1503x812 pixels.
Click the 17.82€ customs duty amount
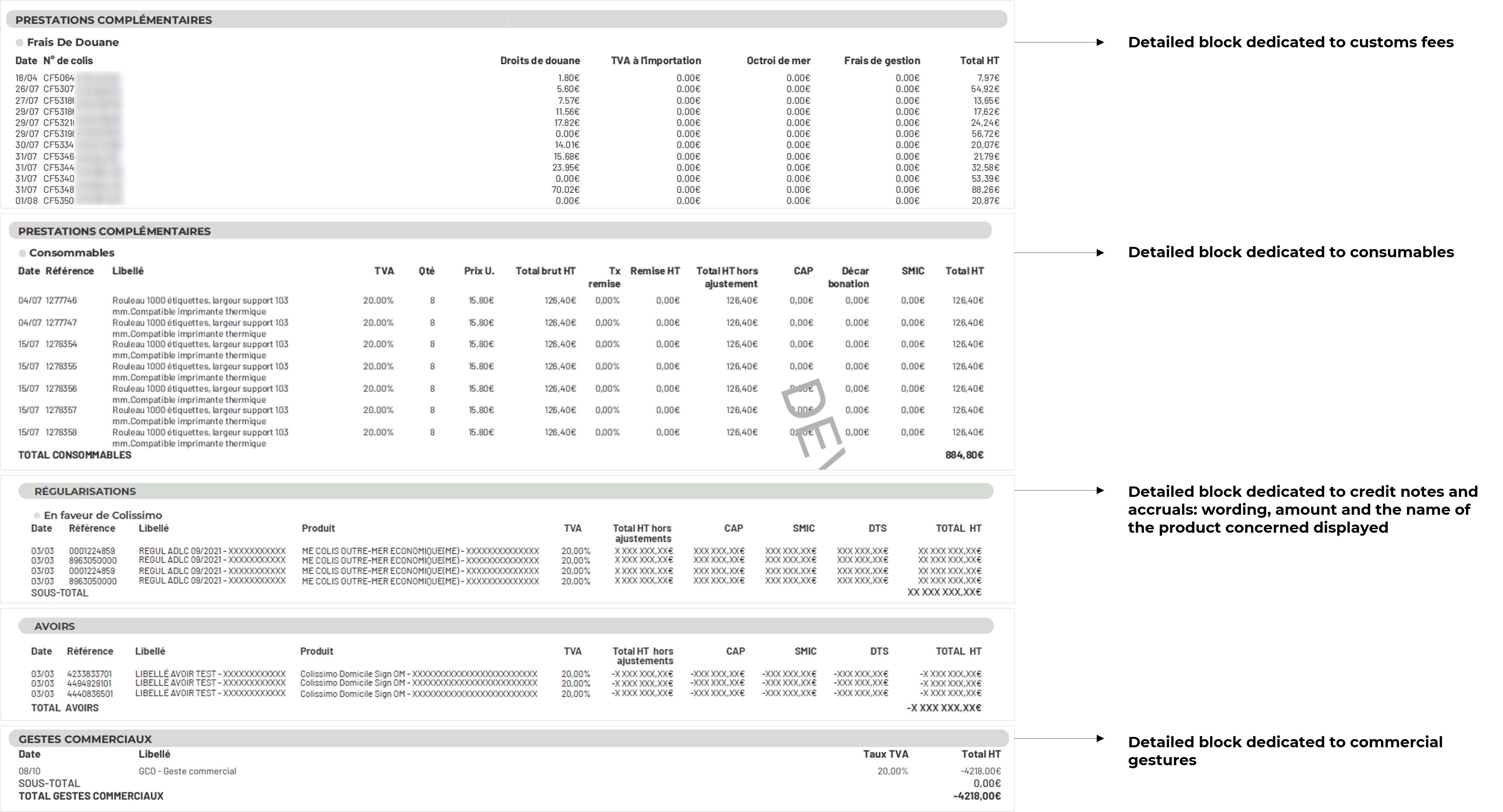(567, 122)
